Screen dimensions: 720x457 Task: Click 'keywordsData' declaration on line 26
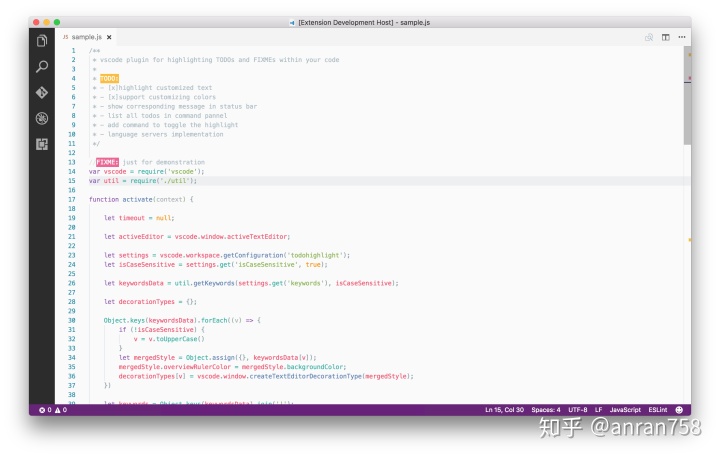pyautogui.click(x=141, y=283)
